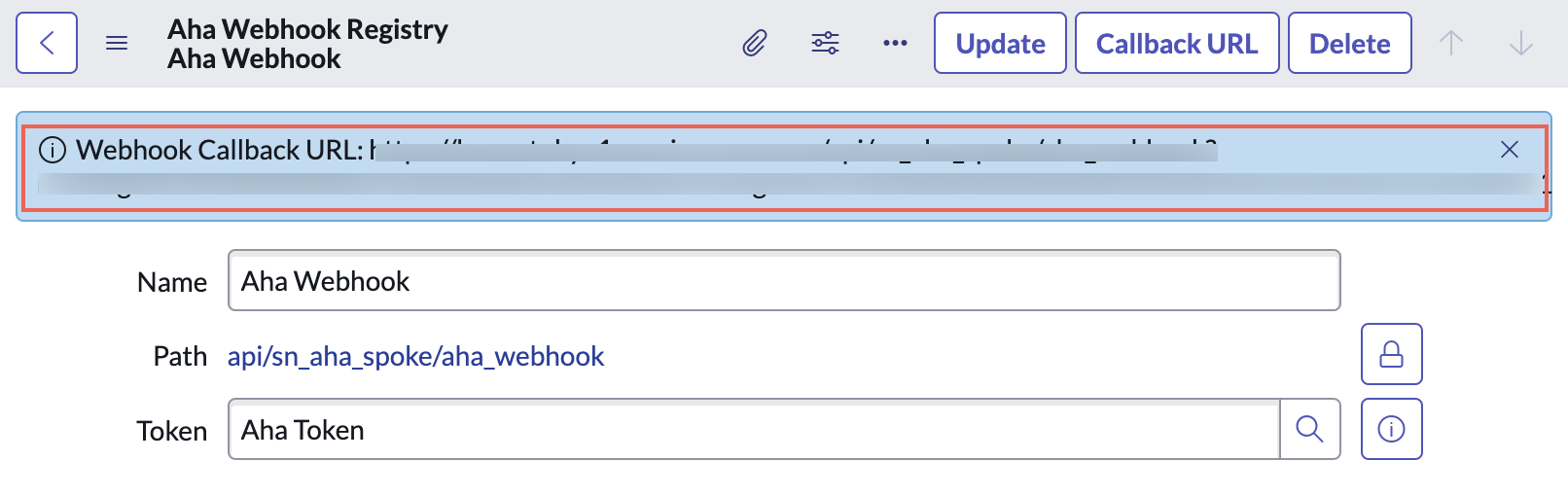Look up Token using magnifier icon

(1310, 429)
